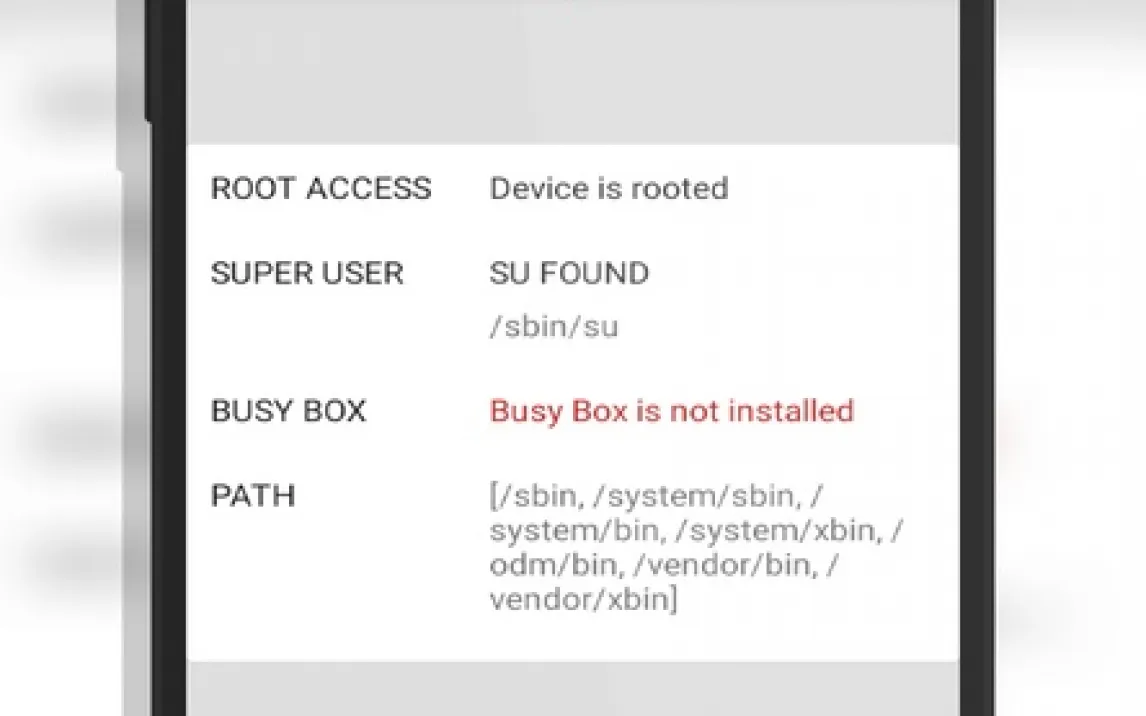
Task: Tap the SUPER USER row label
Action: pos(307,274)
